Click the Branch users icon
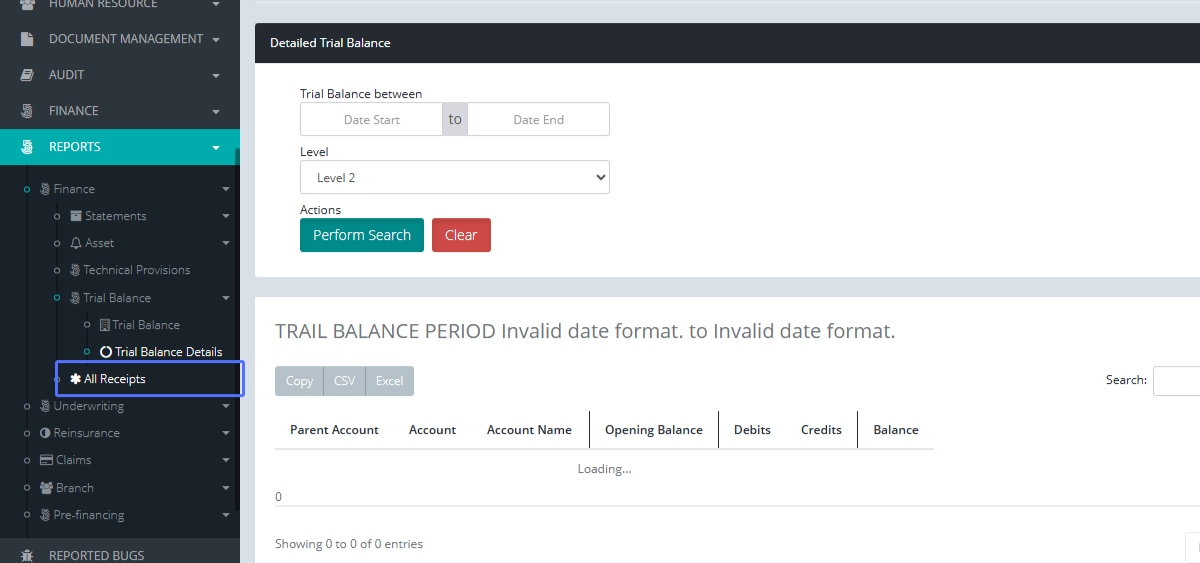 tap(46, 488)
